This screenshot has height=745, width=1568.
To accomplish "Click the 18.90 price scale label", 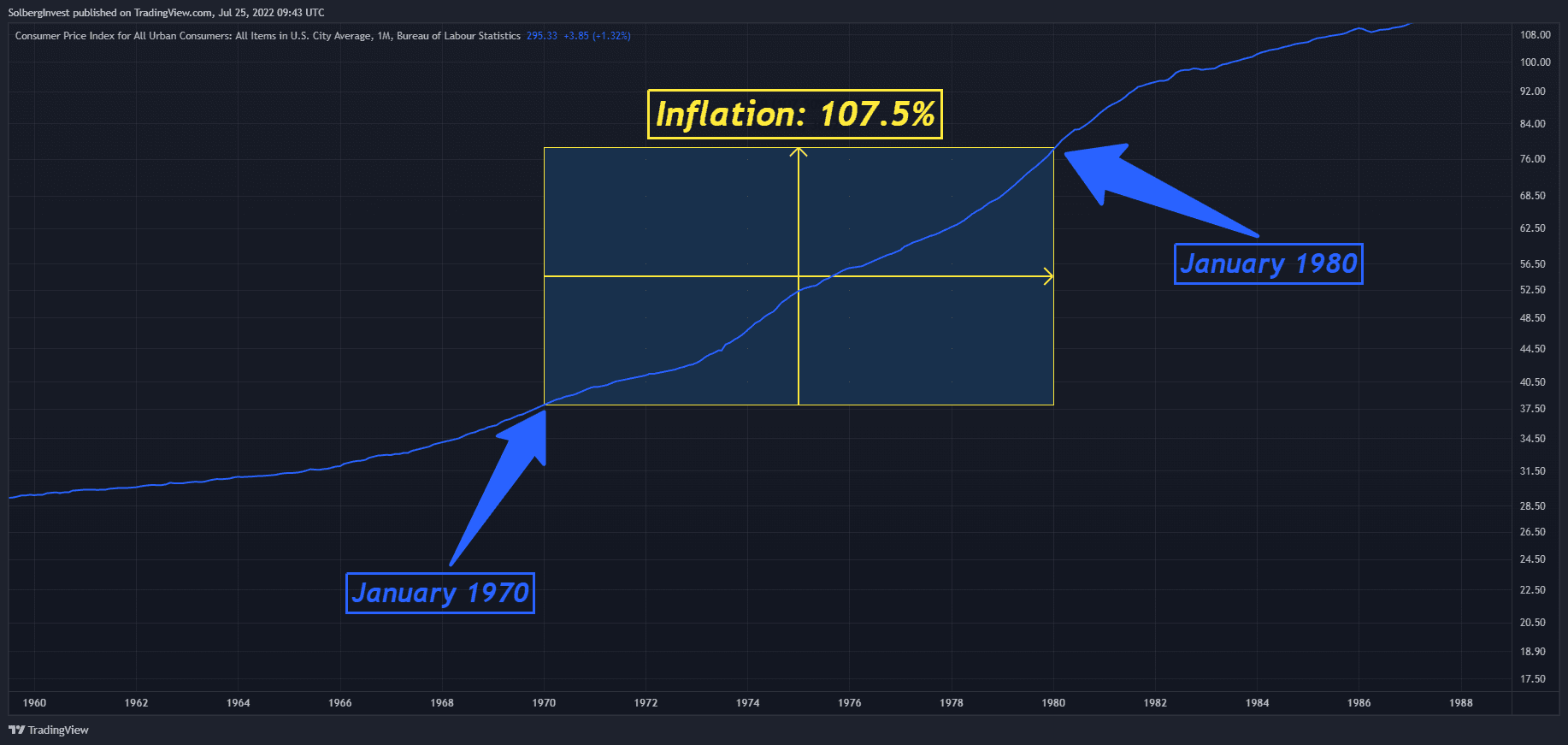I will pos(1533,652).
